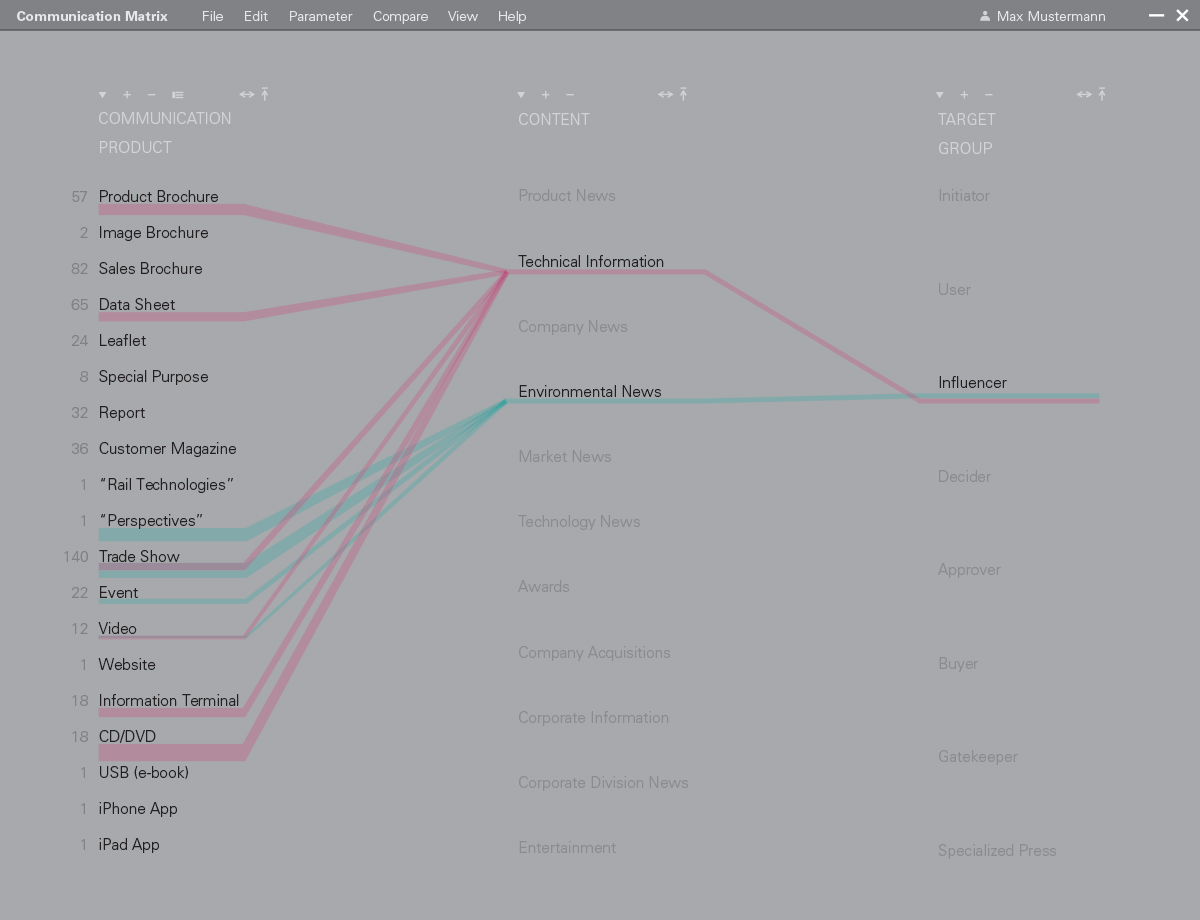Select "Environmental News" content item

click(x=590, y=392)
